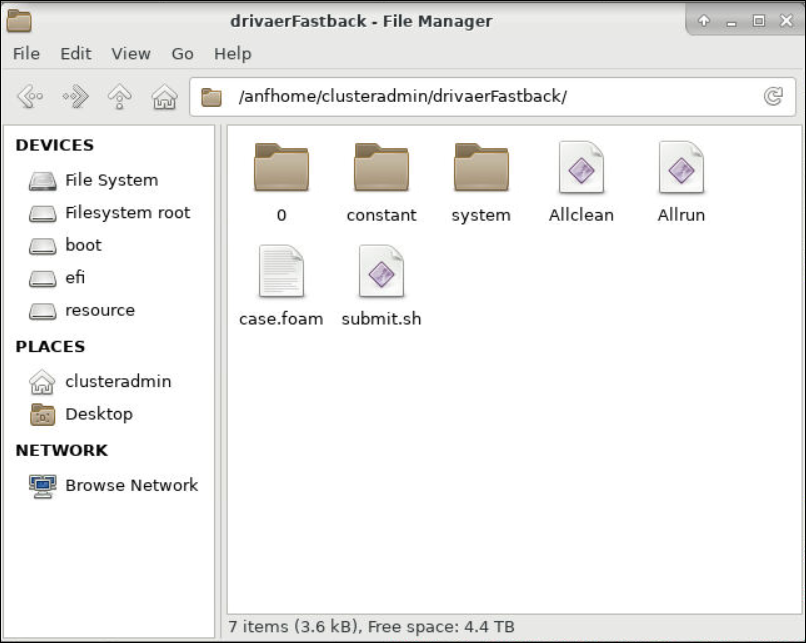Select the "constant" folder icon
This screenshot has width=806, height=643.
click(x=381, y=167)
